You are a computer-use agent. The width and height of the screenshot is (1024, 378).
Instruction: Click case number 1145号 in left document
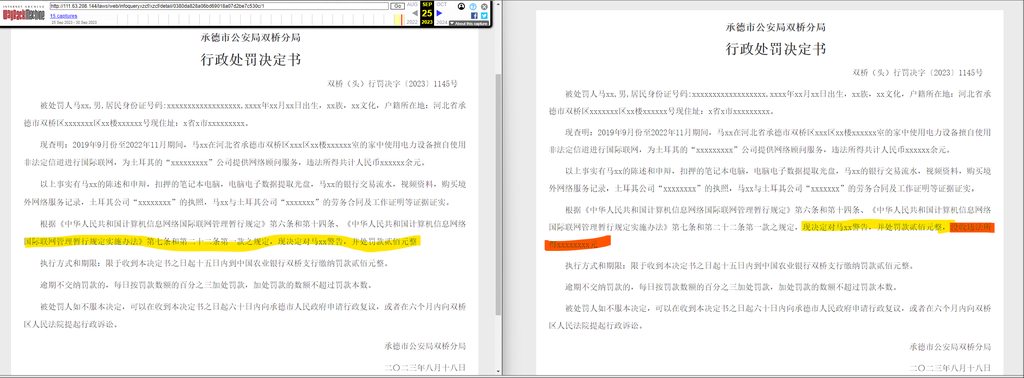point(443,84)
